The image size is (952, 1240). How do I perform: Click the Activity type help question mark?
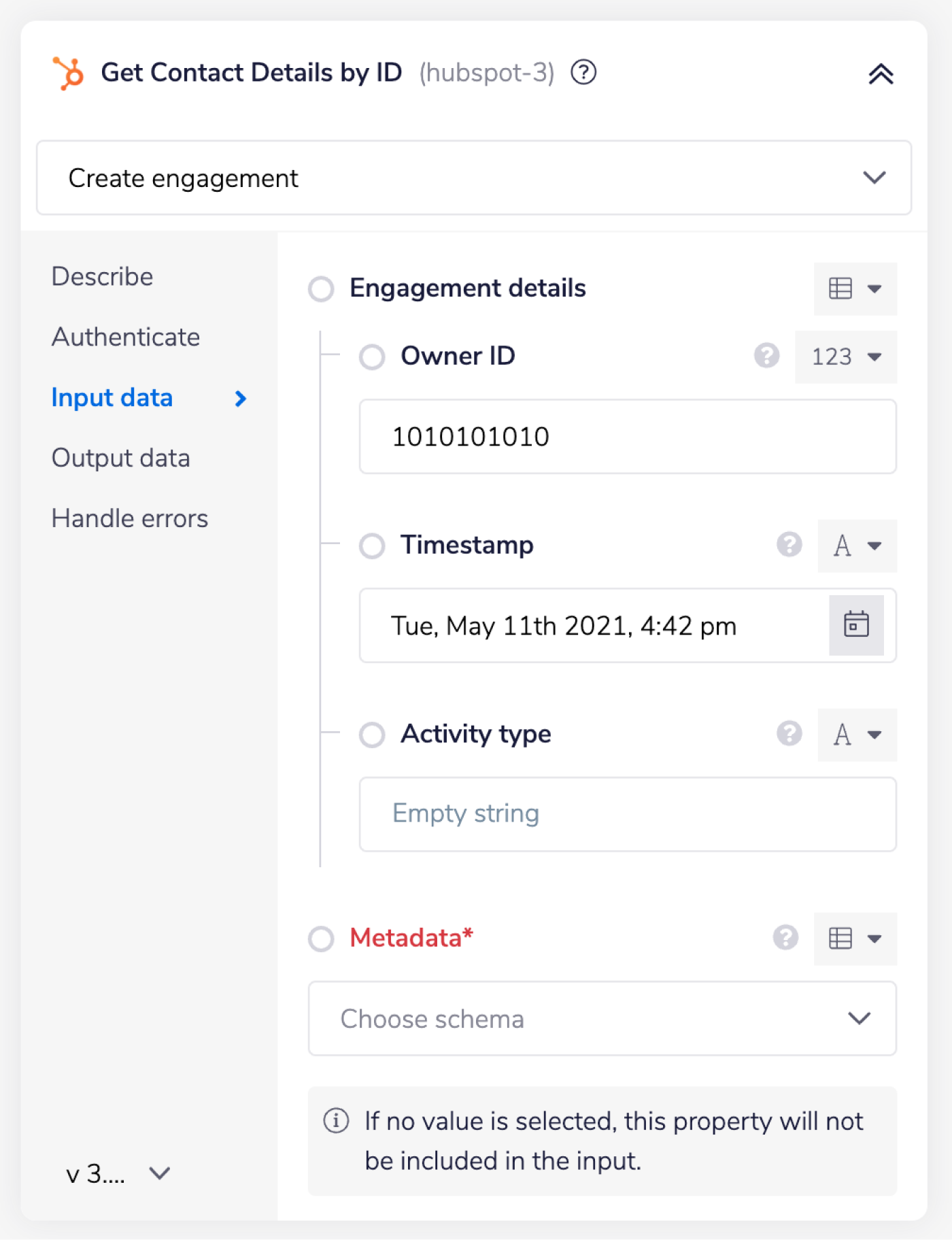coord(789,734)
